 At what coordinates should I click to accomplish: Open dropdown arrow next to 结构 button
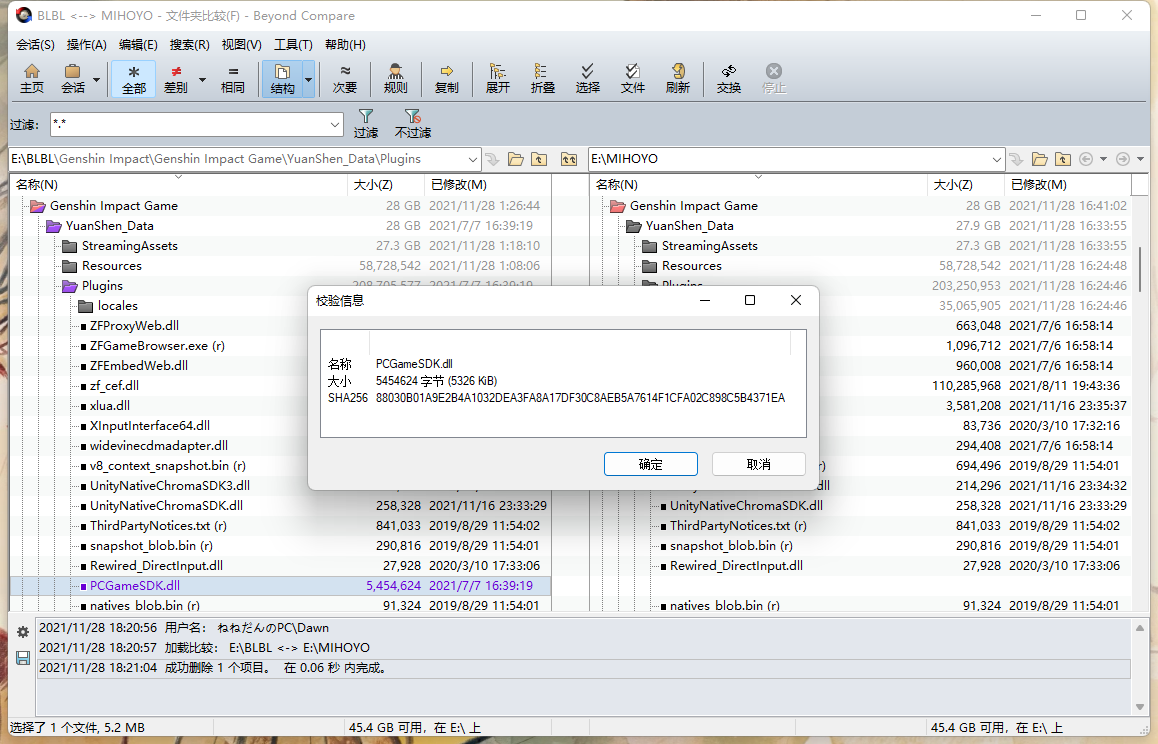pos(309,79)
